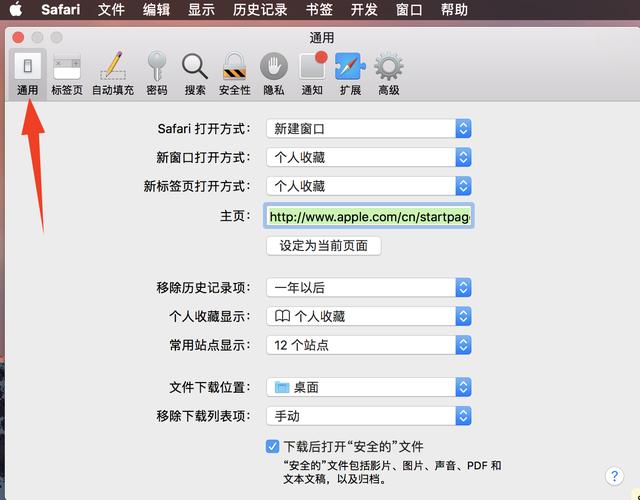Expand the 新窗口打开方式 dropdown

tap(369, 158)
